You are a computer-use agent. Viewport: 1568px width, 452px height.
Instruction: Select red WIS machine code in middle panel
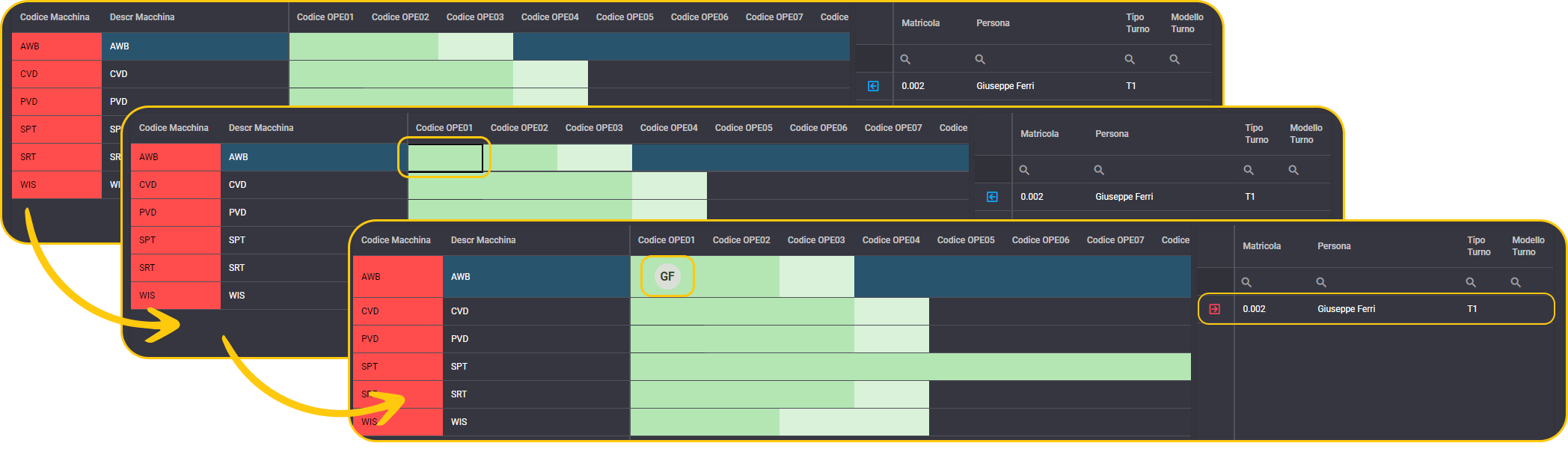point(176,296)
